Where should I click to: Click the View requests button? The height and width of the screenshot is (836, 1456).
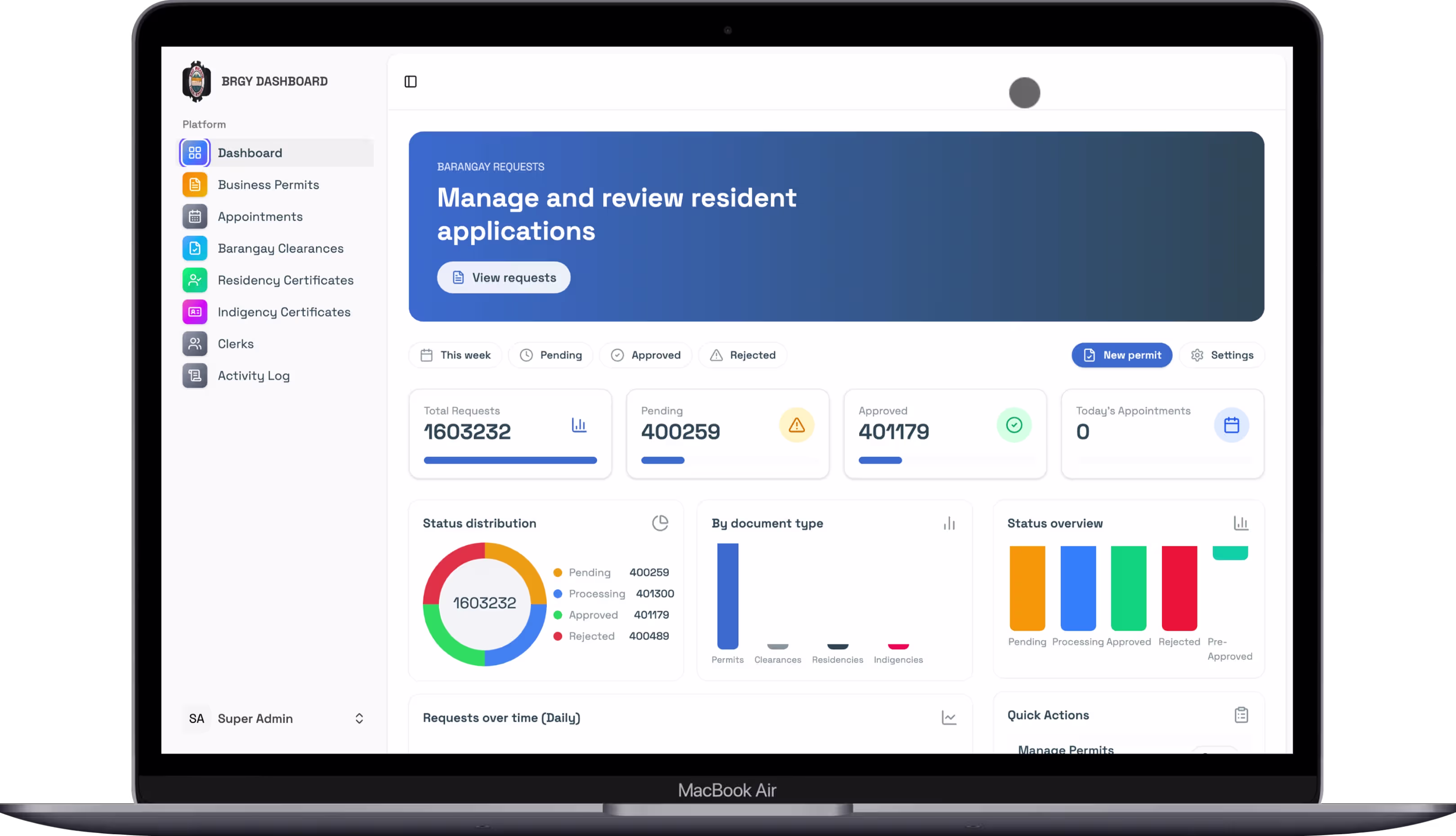coord(504,278)
